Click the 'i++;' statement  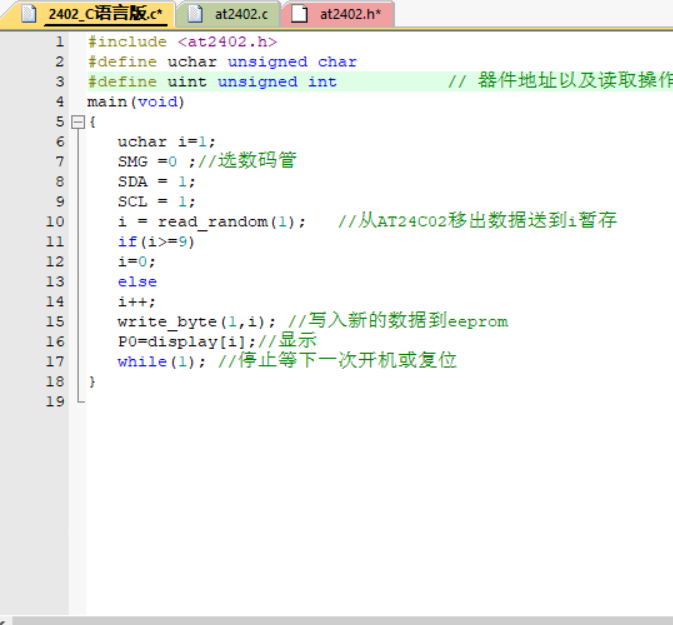(x=136, y=302)
